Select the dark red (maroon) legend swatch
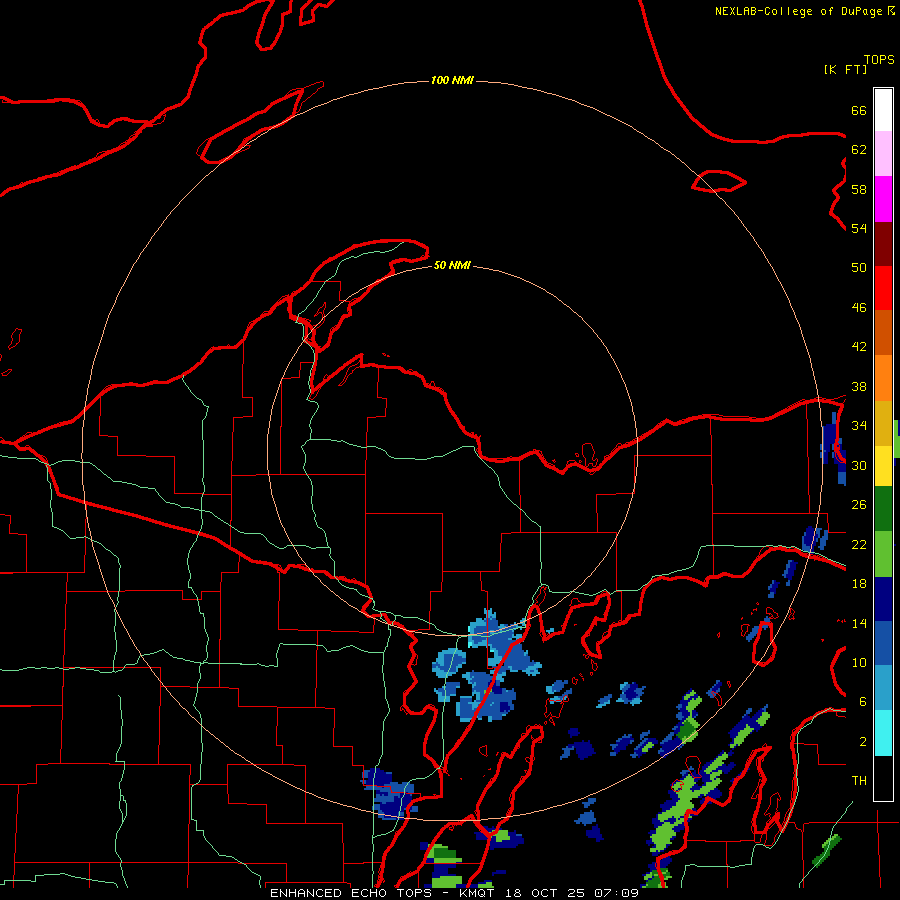This screenshot has height=900, width=900. pos(883,244)
